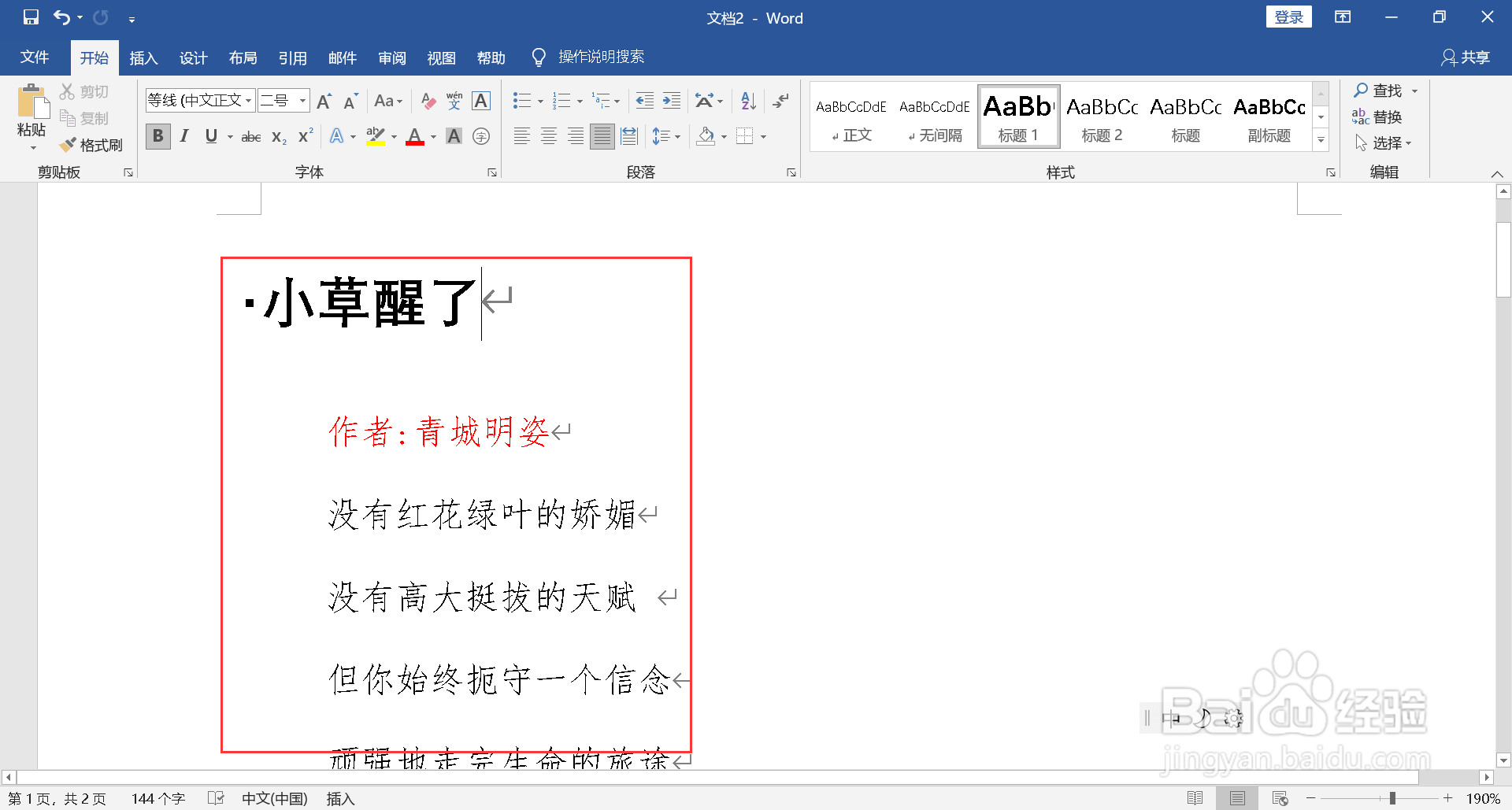Click 替换 to replace text
The width and height of the screenshot is (1512, 810).
pyautogui.click(x=1377, y=117)
